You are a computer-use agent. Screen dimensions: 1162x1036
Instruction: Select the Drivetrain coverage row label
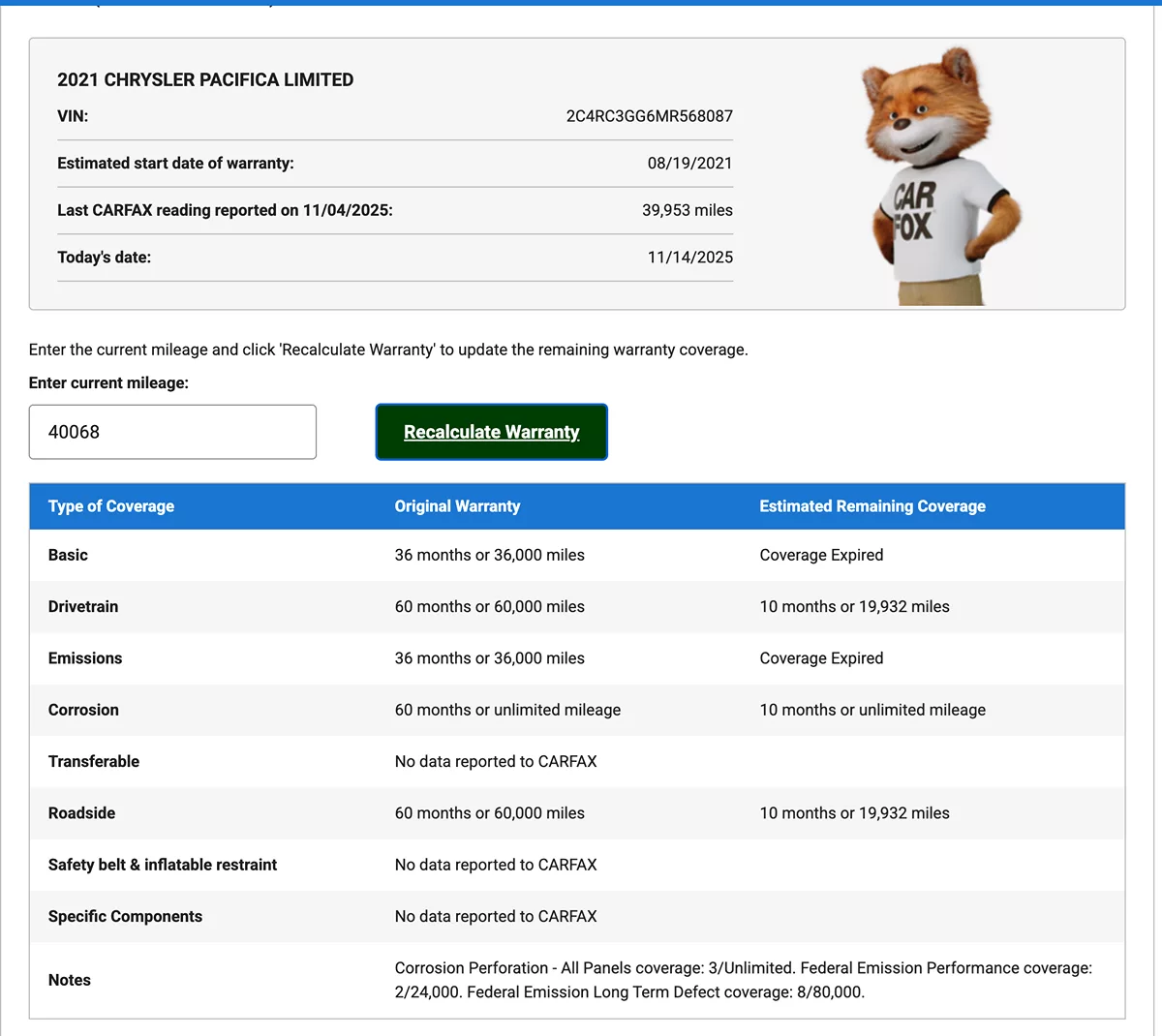[x=83, y=607]
